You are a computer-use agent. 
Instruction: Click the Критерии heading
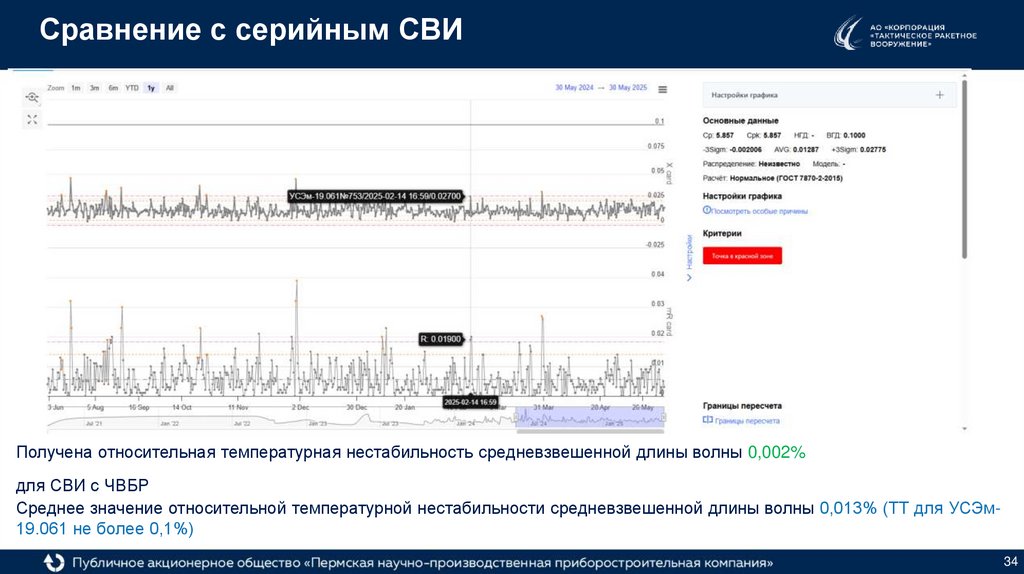point(722,233)
